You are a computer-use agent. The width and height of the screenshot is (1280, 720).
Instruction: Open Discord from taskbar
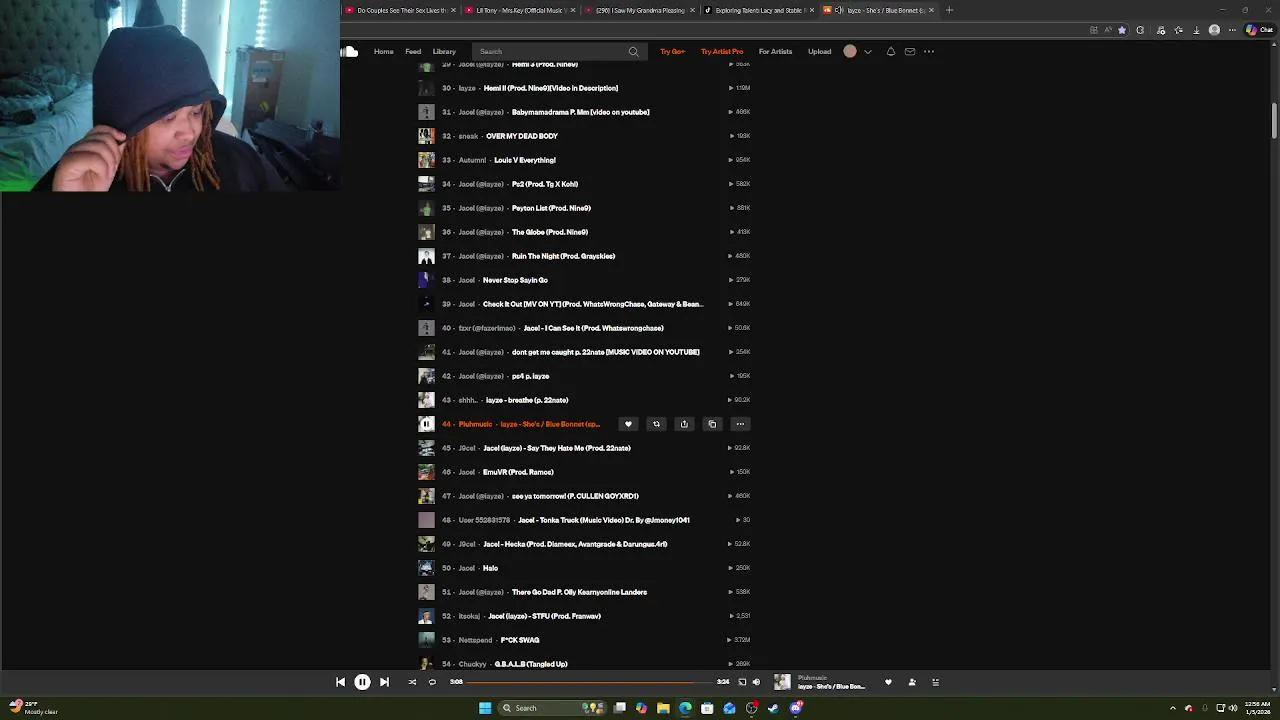[796, 708]
